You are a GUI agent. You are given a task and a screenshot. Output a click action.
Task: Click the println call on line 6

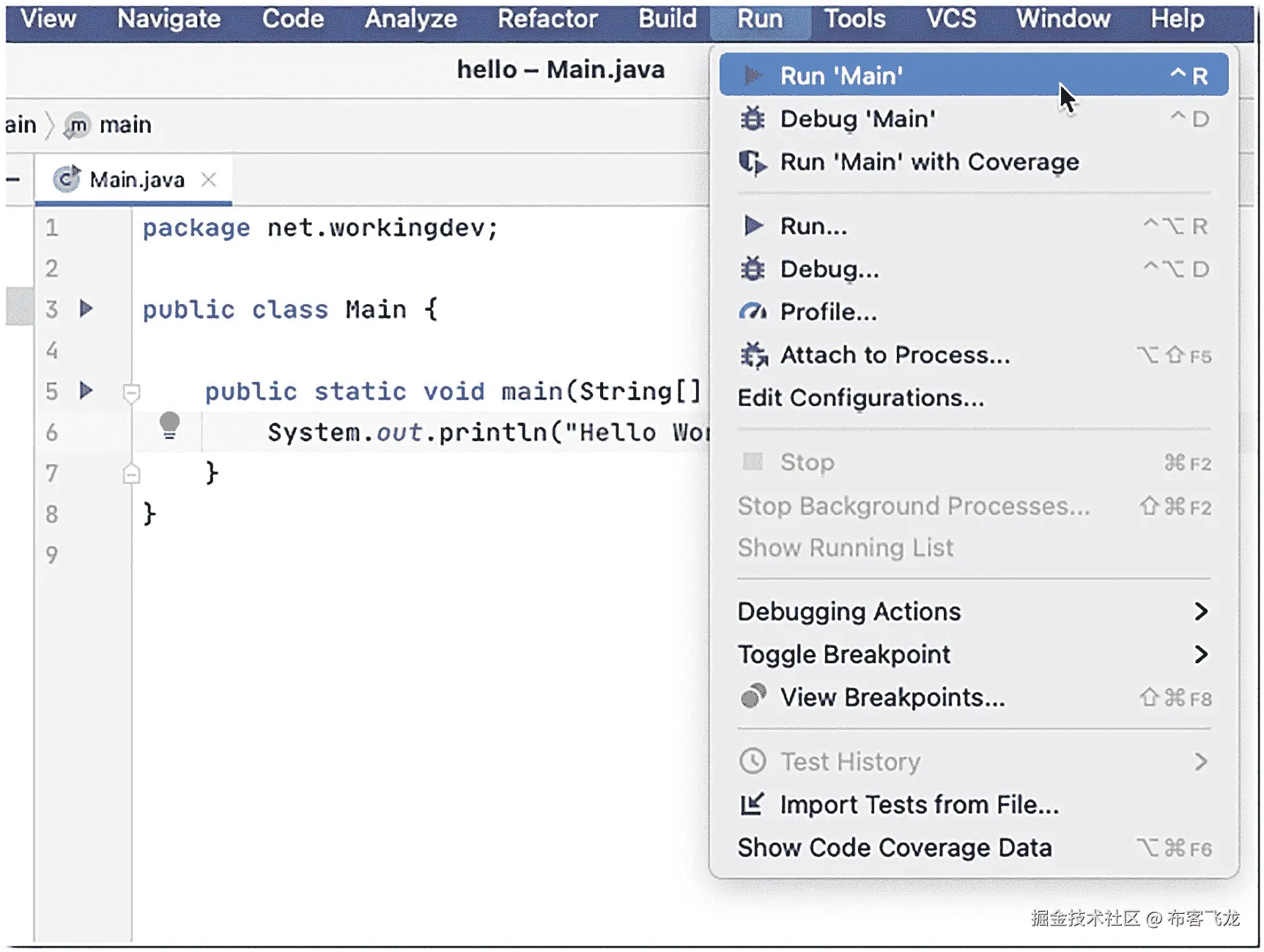pos(492,432)
